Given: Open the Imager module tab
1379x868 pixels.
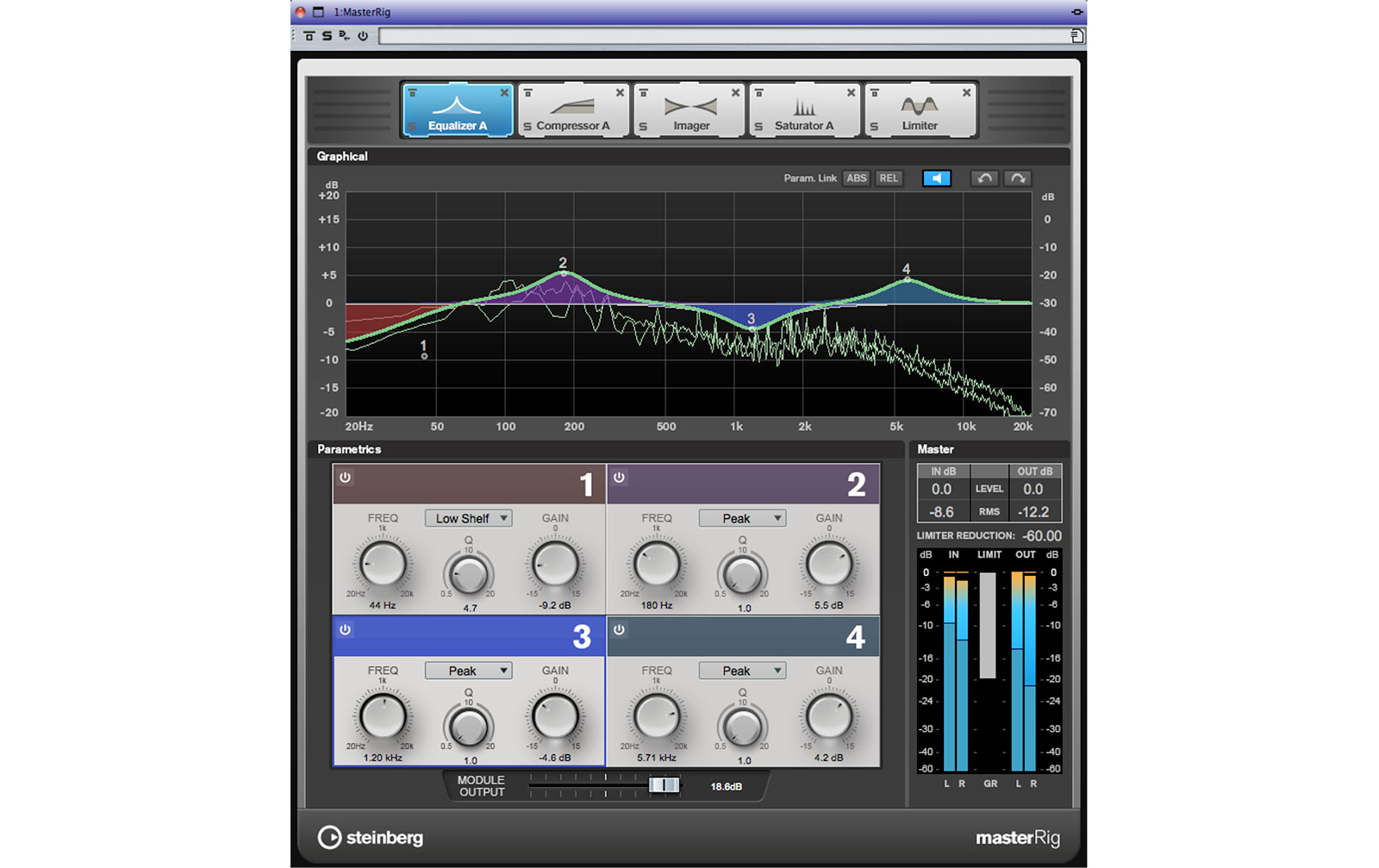Looking at the screenshot, I should coord(689,110).
